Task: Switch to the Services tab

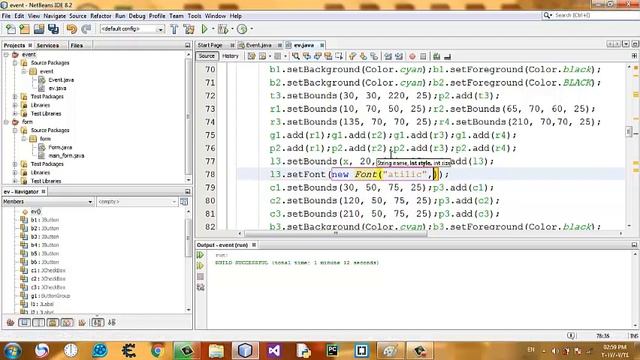Action: (48, 45)
